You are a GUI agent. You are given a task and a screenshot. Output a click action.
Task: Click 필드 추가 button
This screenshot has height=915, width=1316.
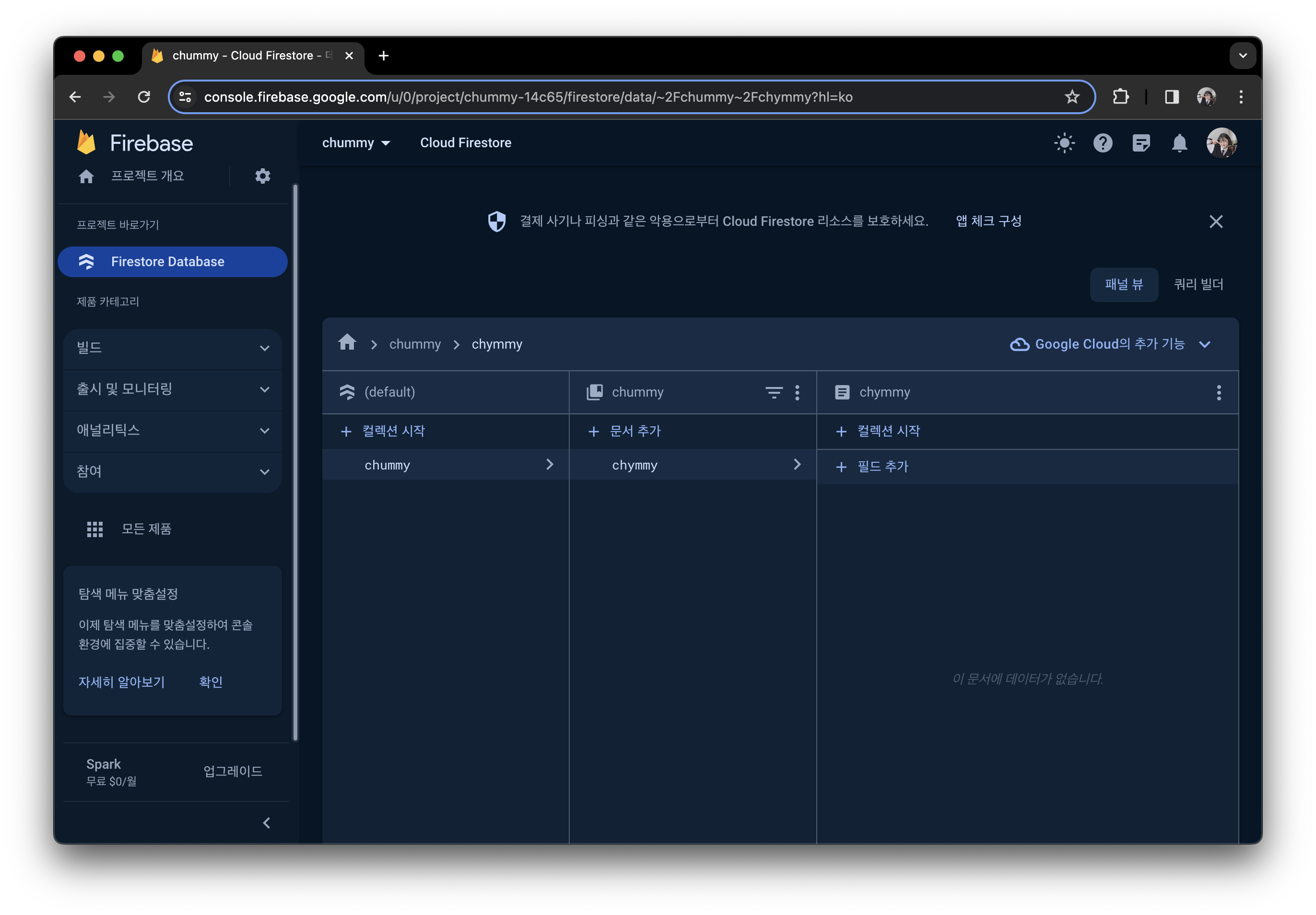pos(872,467)
